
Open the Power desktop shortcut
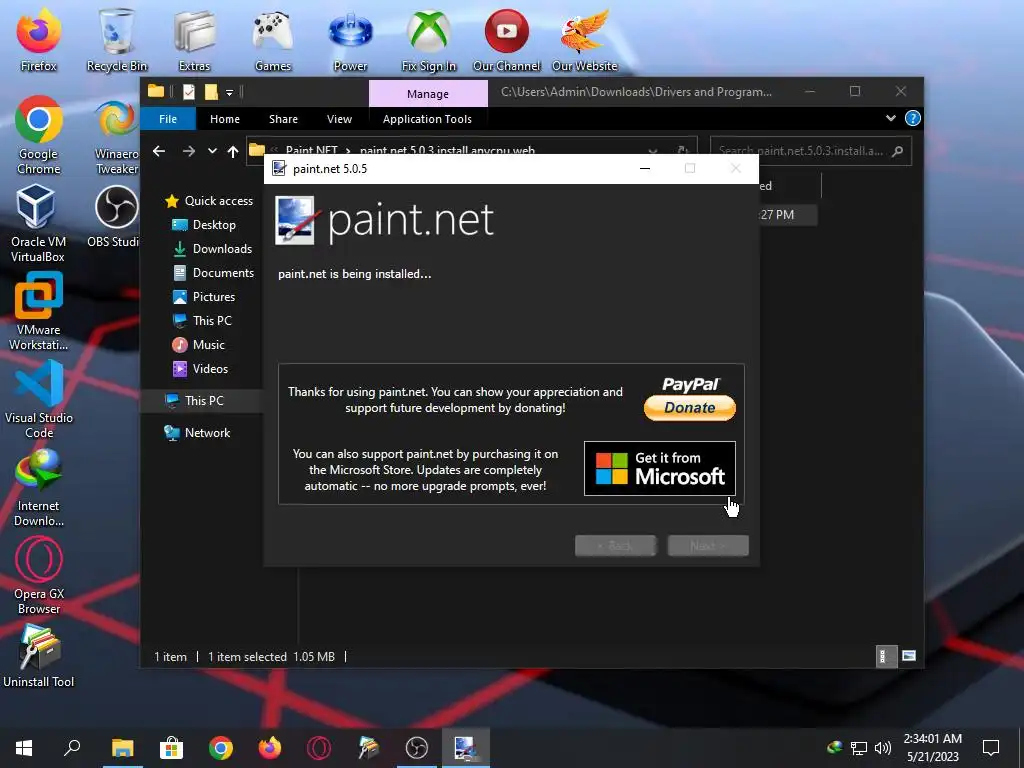point(351,39)
